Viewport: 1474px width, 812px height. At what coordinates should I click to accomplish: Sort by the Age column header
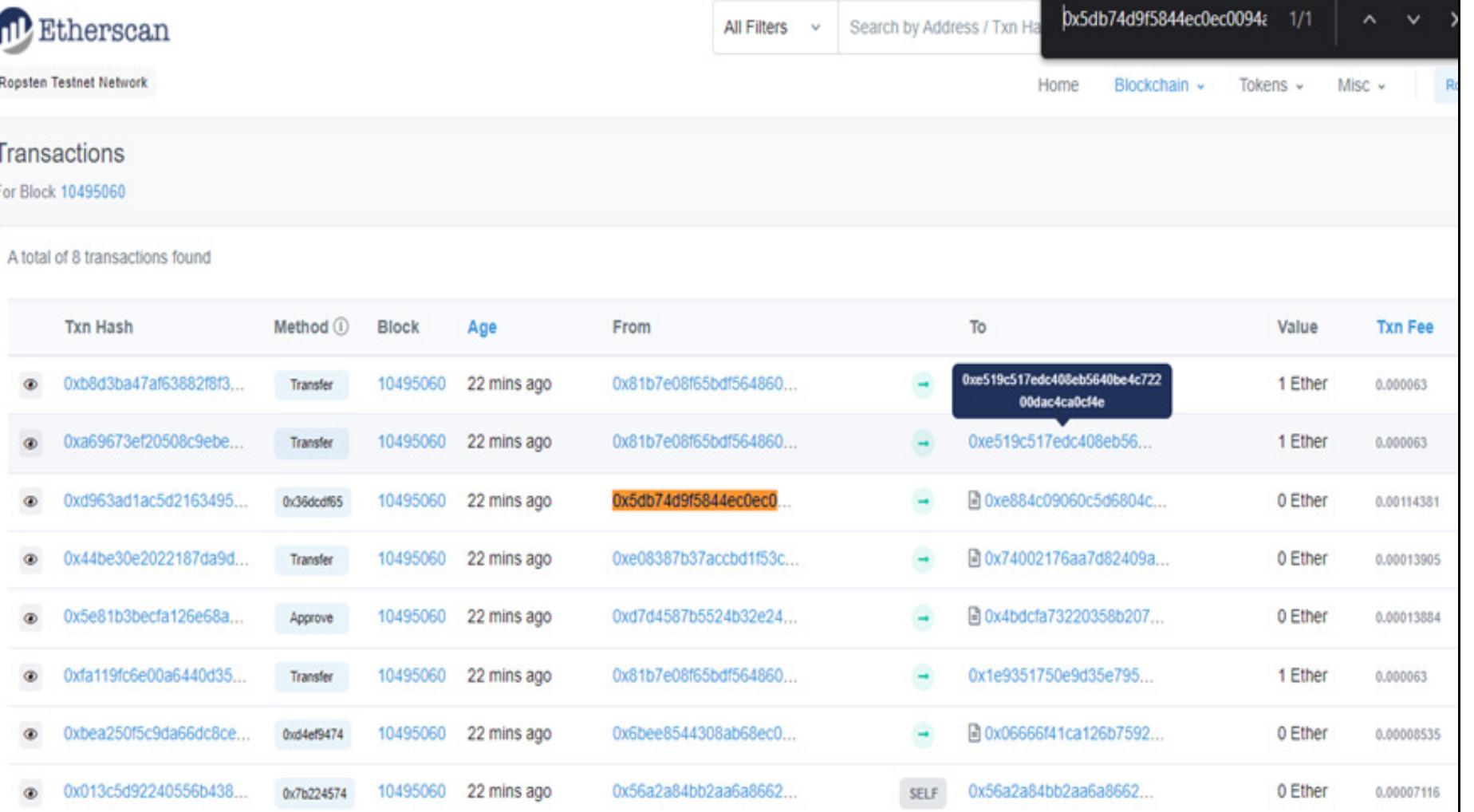[482, 327]
